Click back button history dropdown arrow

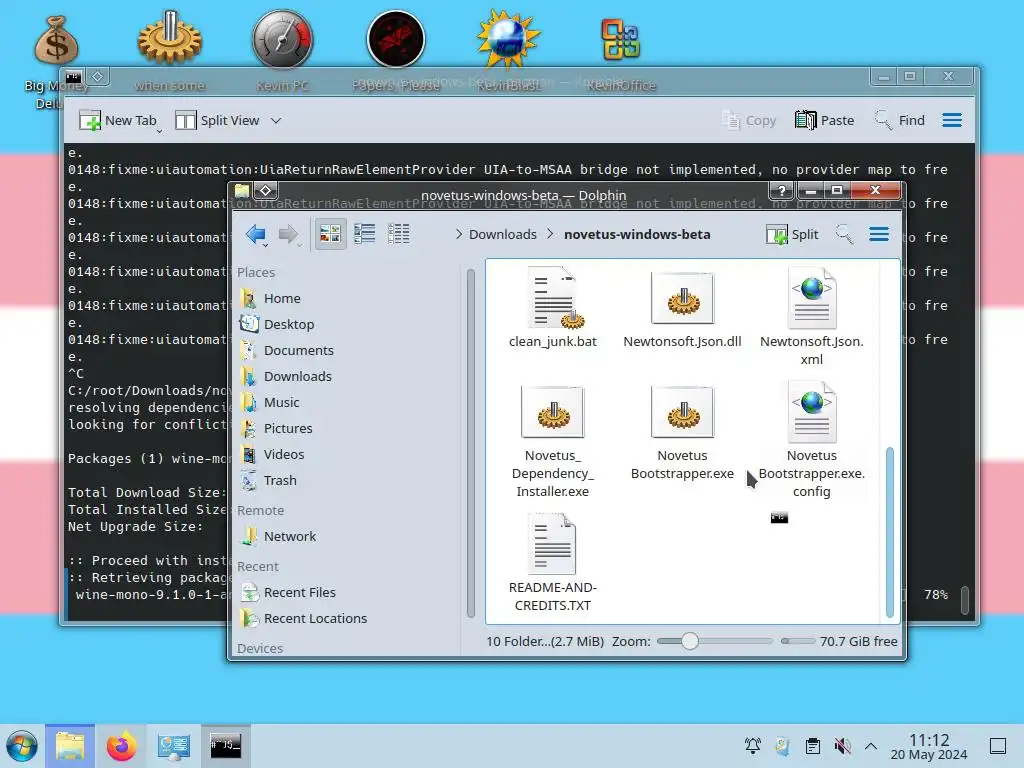coord(265,246)
